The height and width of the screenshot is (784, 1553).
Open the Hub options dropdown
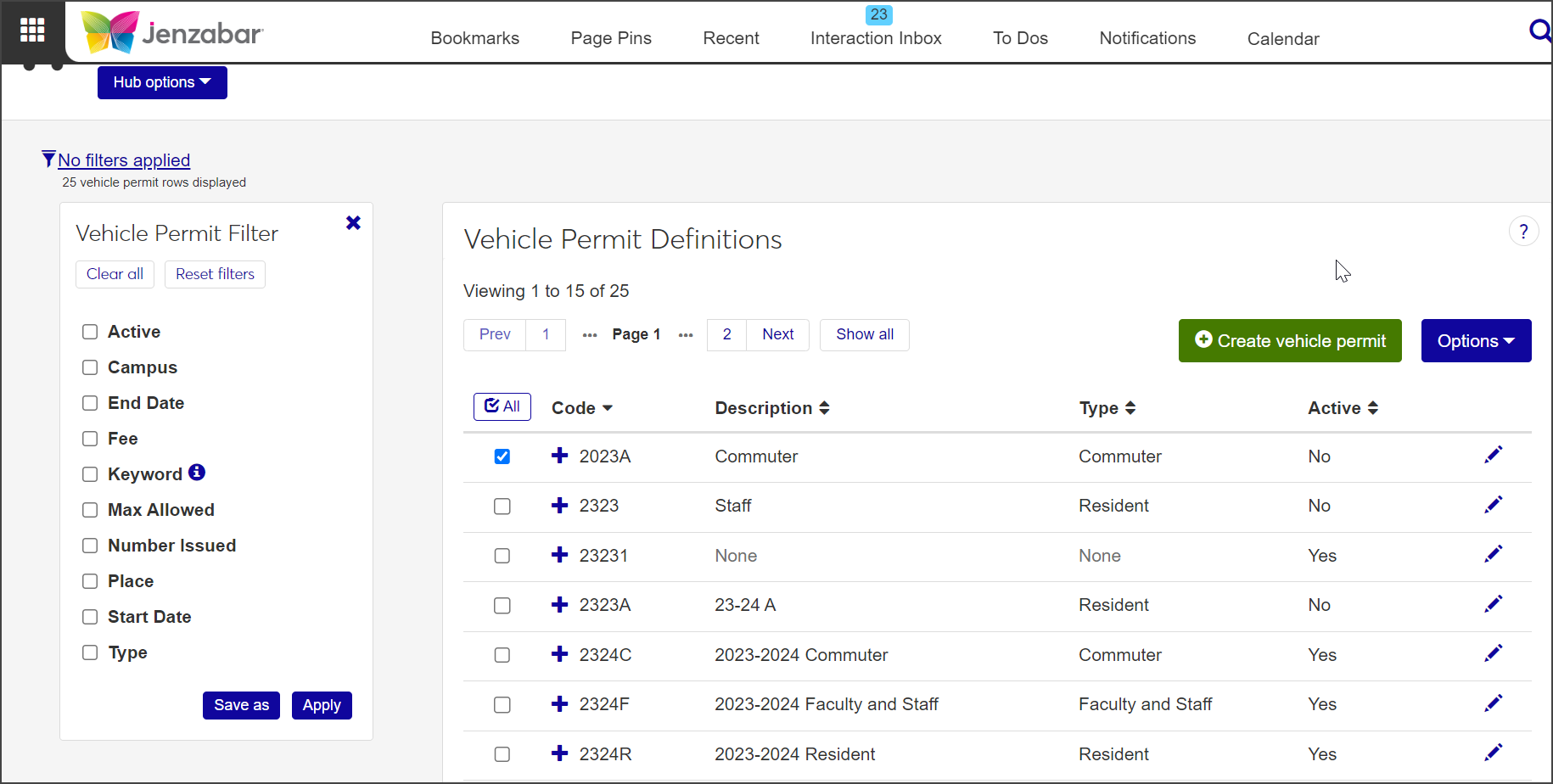[162, 82]
